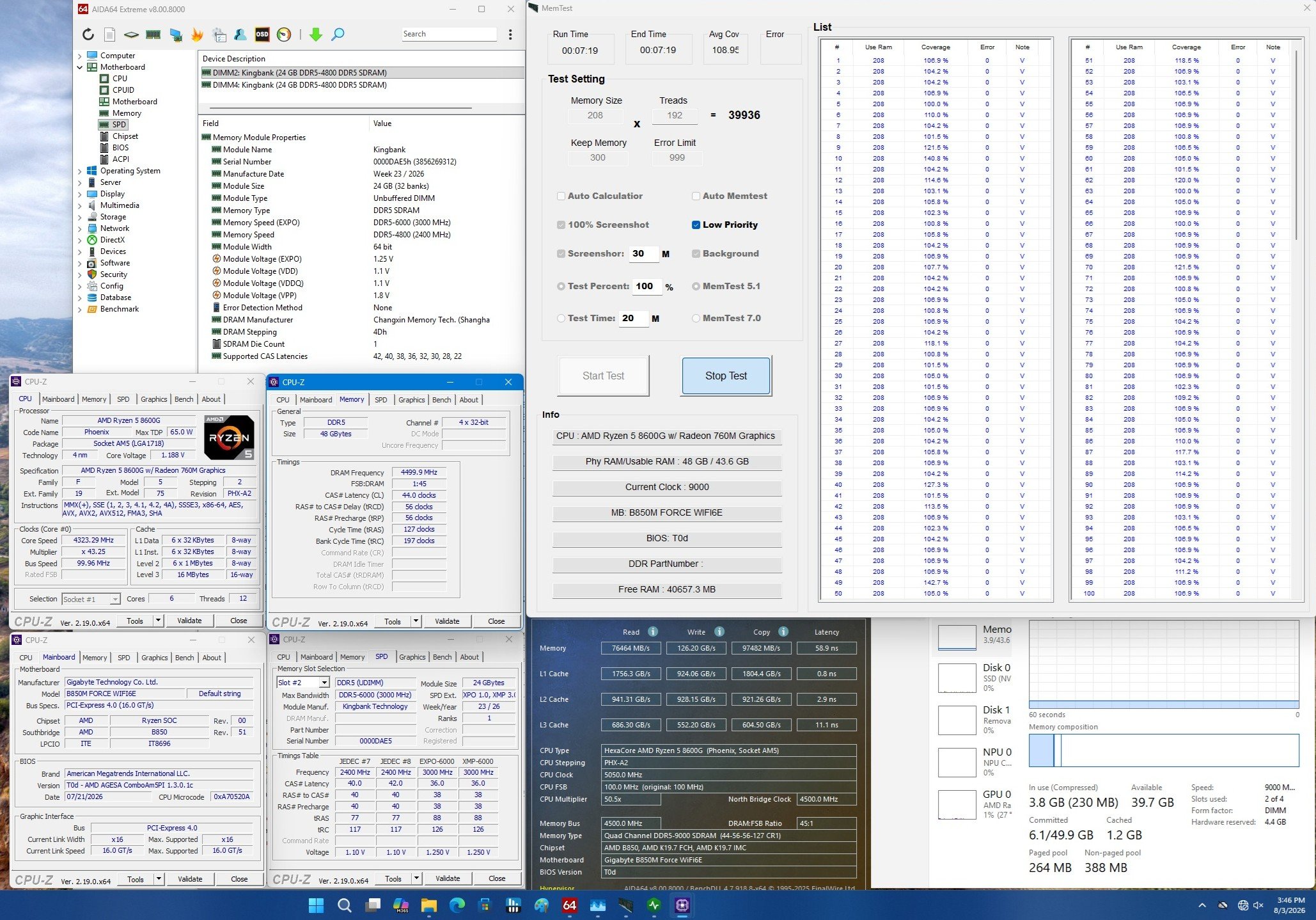Open Bench tab in CPU-Z window showing Processor

[x=184, y=399]
